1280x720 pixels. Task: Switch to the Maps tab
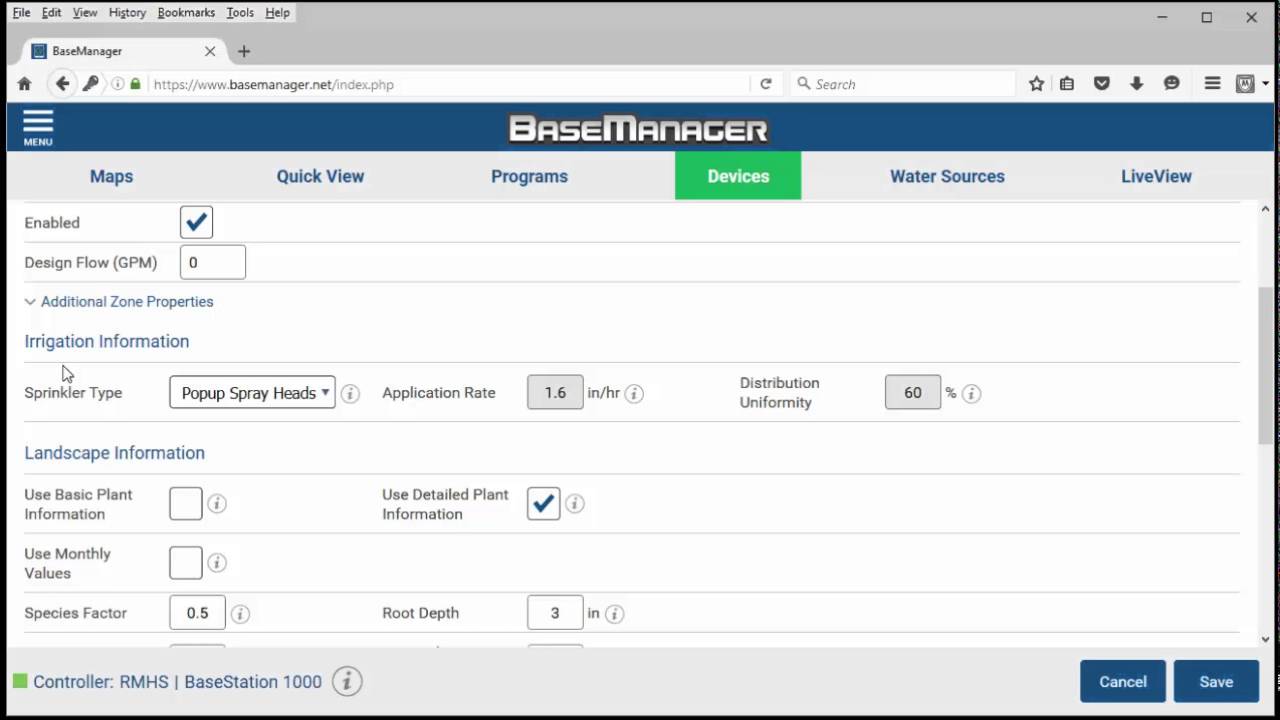pyautogui.click(x=111, y=176)
